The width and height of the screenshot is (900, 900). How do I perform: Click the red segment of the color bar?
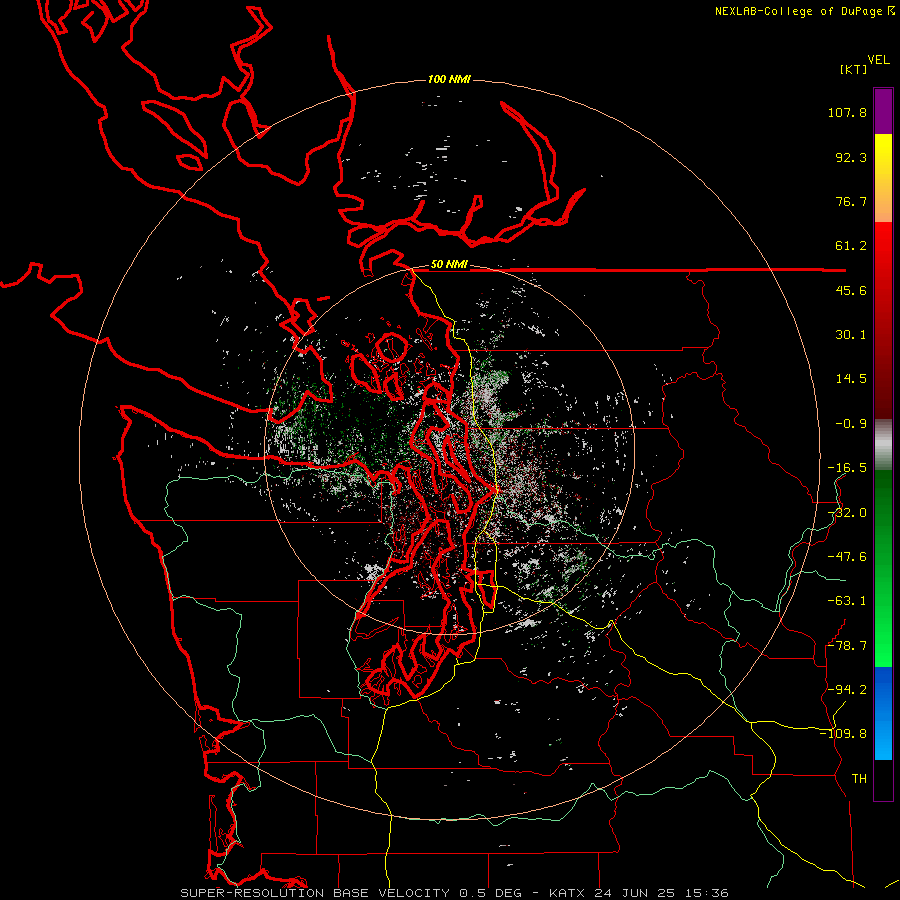pyautogui.click(x=883, y=320)
